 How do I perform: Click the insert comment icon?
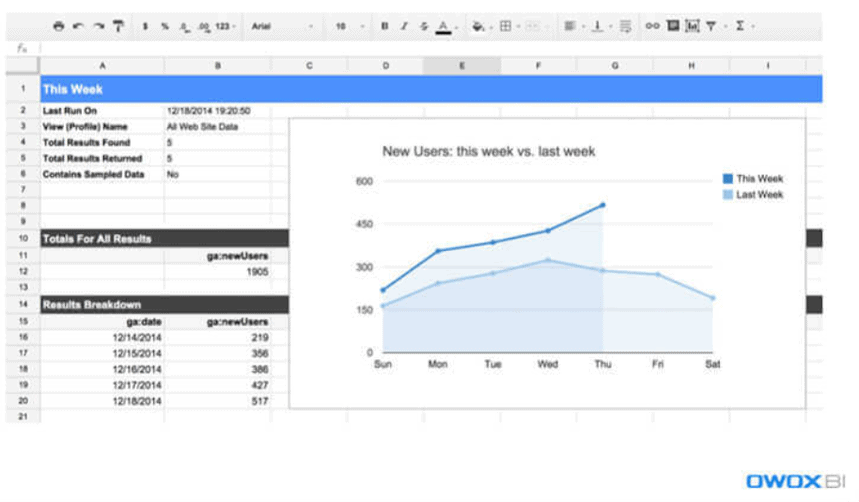coord(673,26)
